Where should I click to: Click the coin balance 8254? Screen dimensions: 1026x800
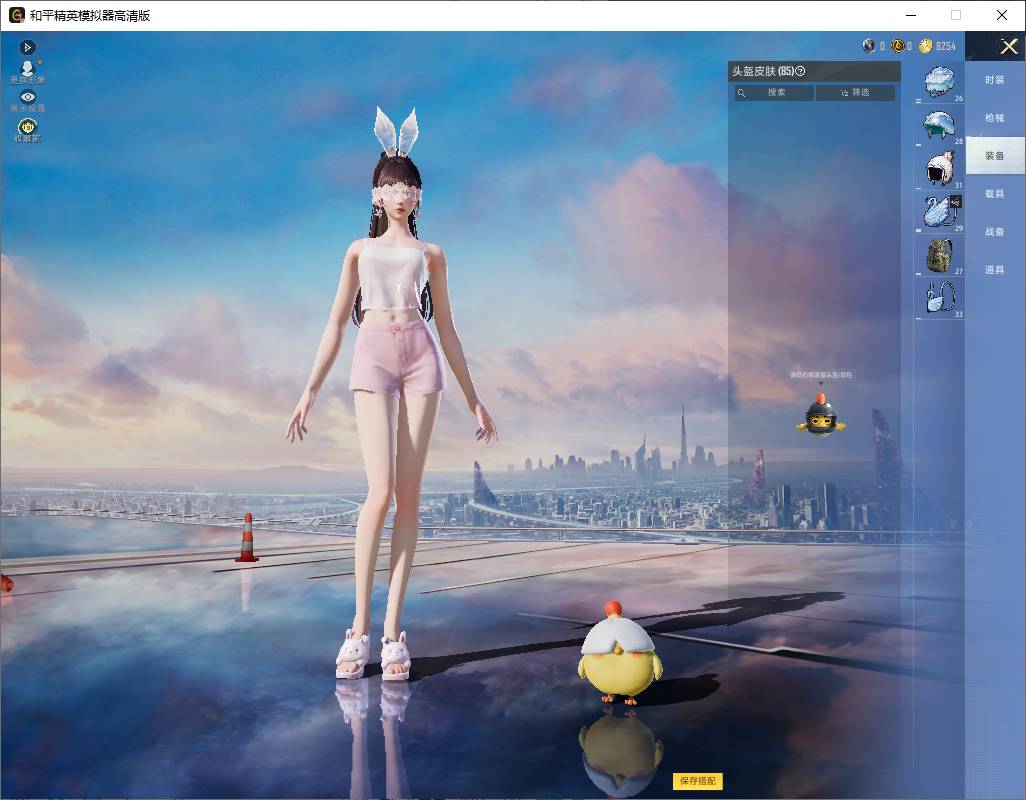tap(946, 46)
